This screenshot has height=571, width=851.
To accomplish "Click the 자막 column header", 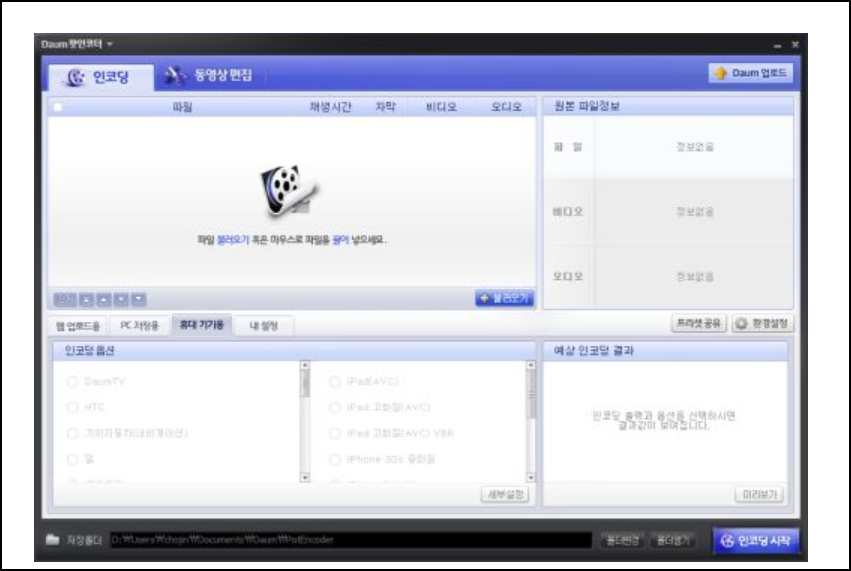I will pyautogui.click(x=385, y=107).
